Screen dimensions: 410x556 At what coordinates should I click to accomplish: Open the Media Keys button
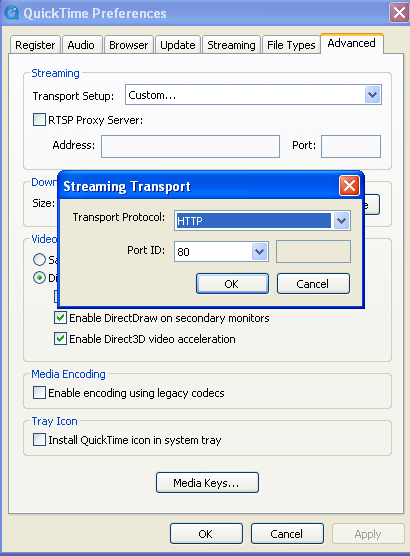click(207, 483)
